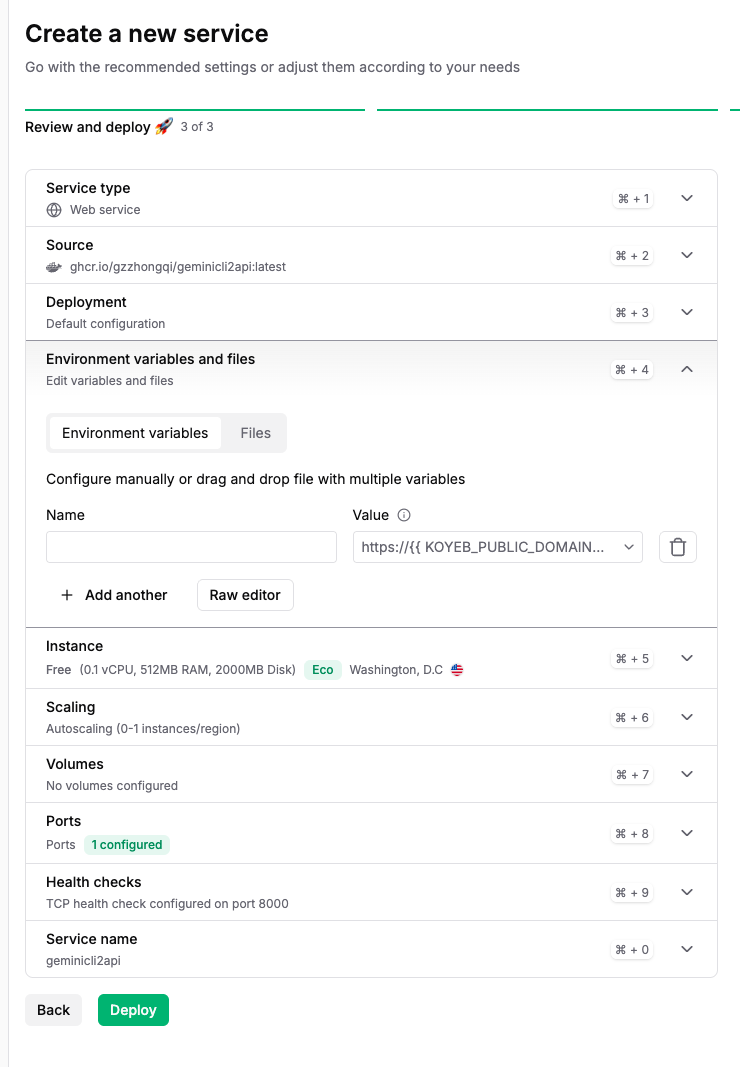Click the US flag icon beside Washington, D.C

coord(457,670)
